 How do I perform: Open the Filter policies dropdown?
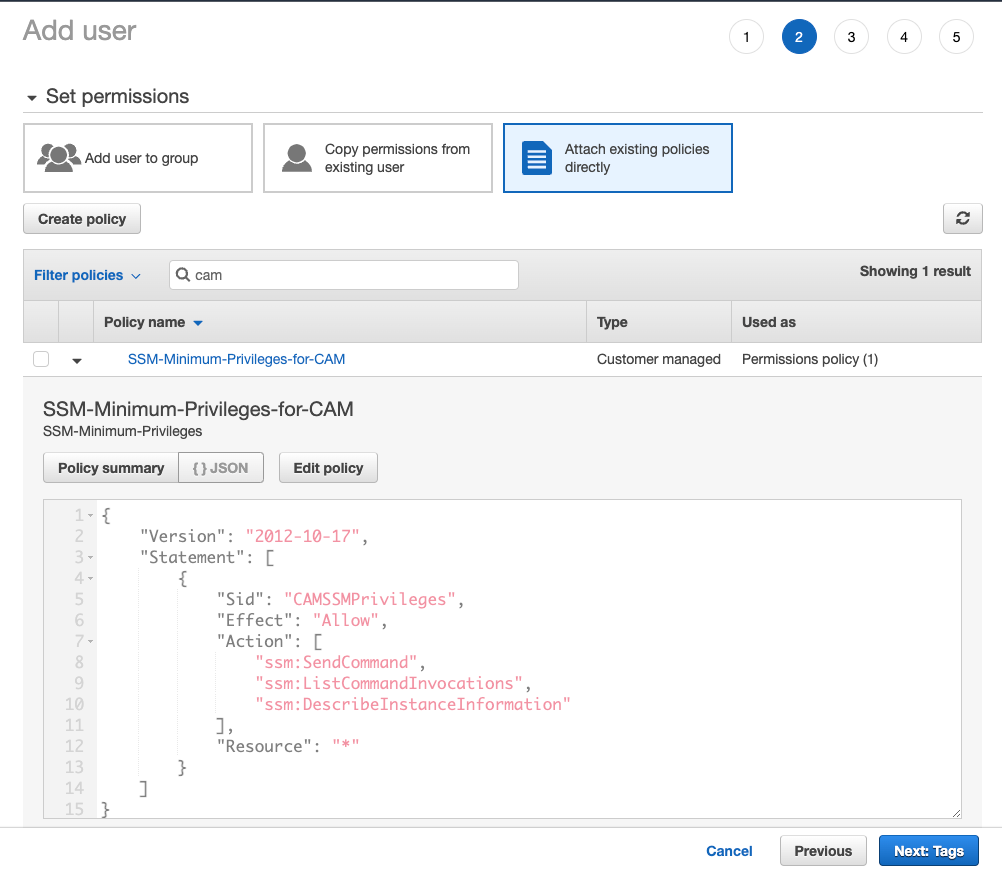(x=87, y=274)
